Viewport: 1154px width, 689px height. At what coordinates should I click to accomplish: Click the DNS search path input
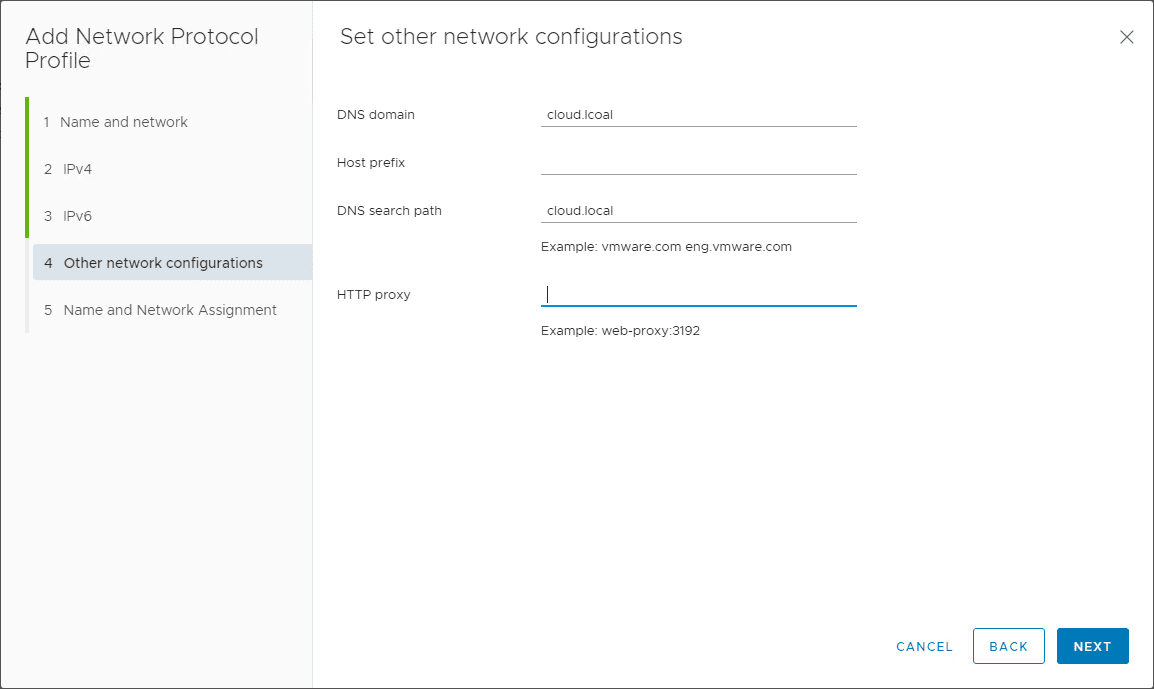tap(698, 211)
